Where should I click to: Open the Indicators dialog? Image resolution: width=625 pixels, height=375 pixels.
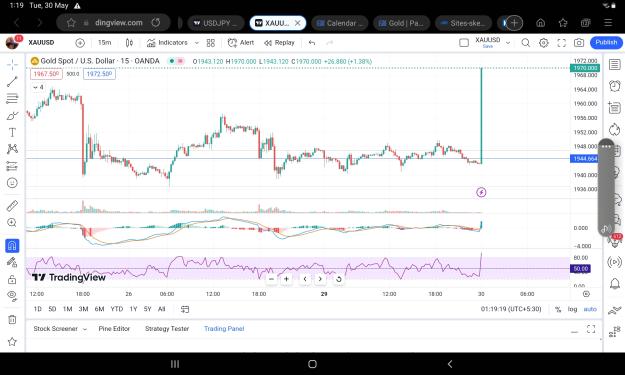click(x=167, y=43)
